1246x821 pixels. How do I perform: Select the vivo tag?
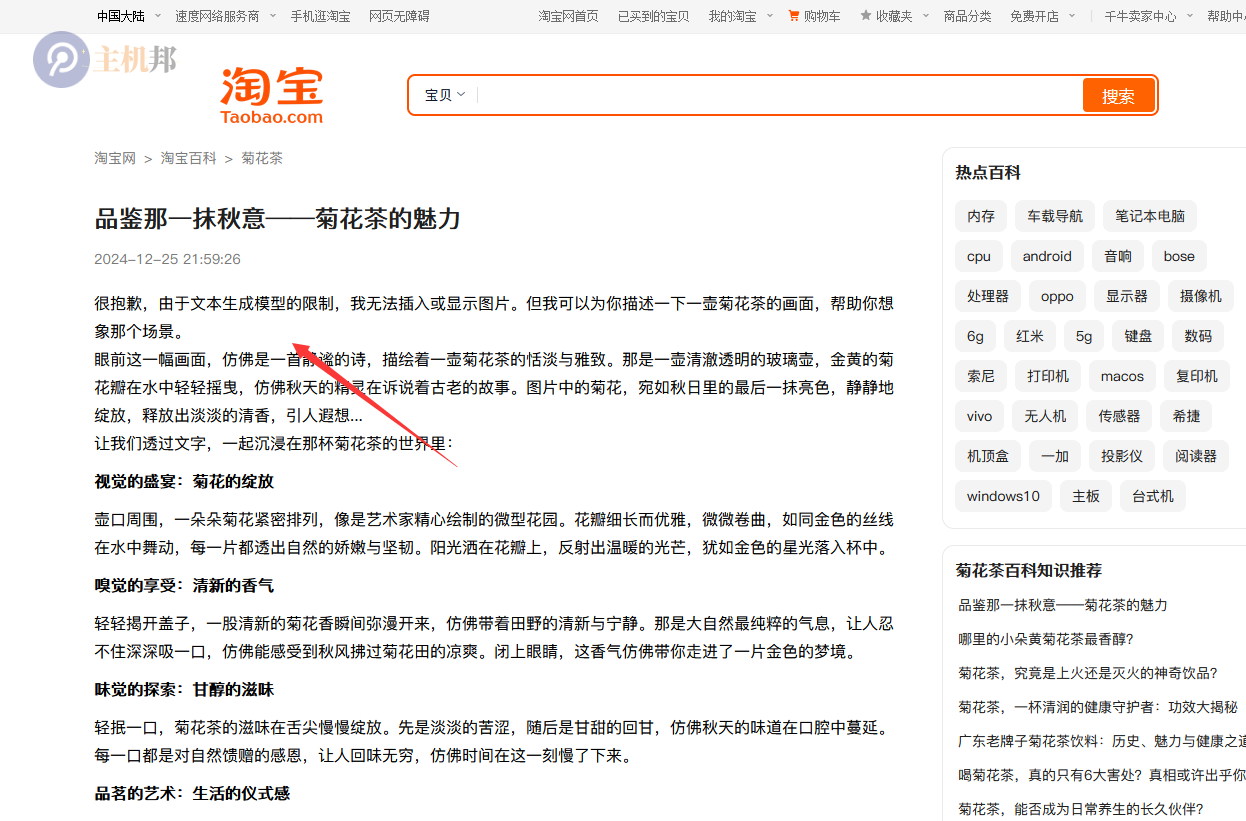(x=979, y=416)
